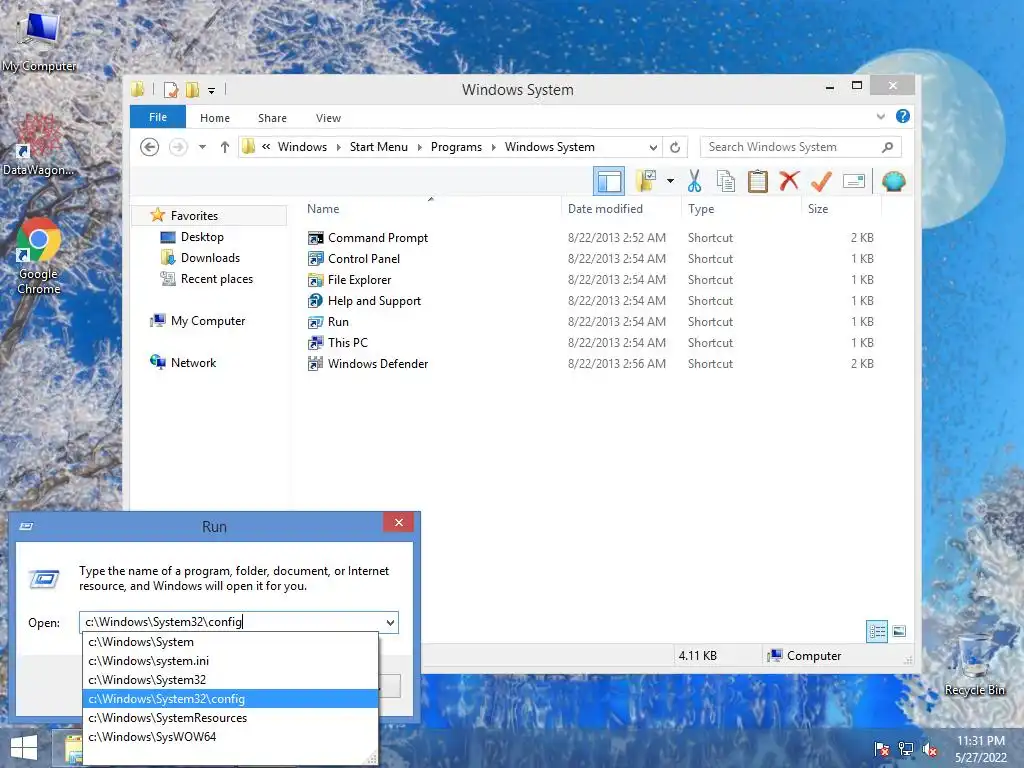Open the recent locations dropdown arrow
Image resolution: width=1024 pixels, height=768 pixels.
tap(202, 147)
